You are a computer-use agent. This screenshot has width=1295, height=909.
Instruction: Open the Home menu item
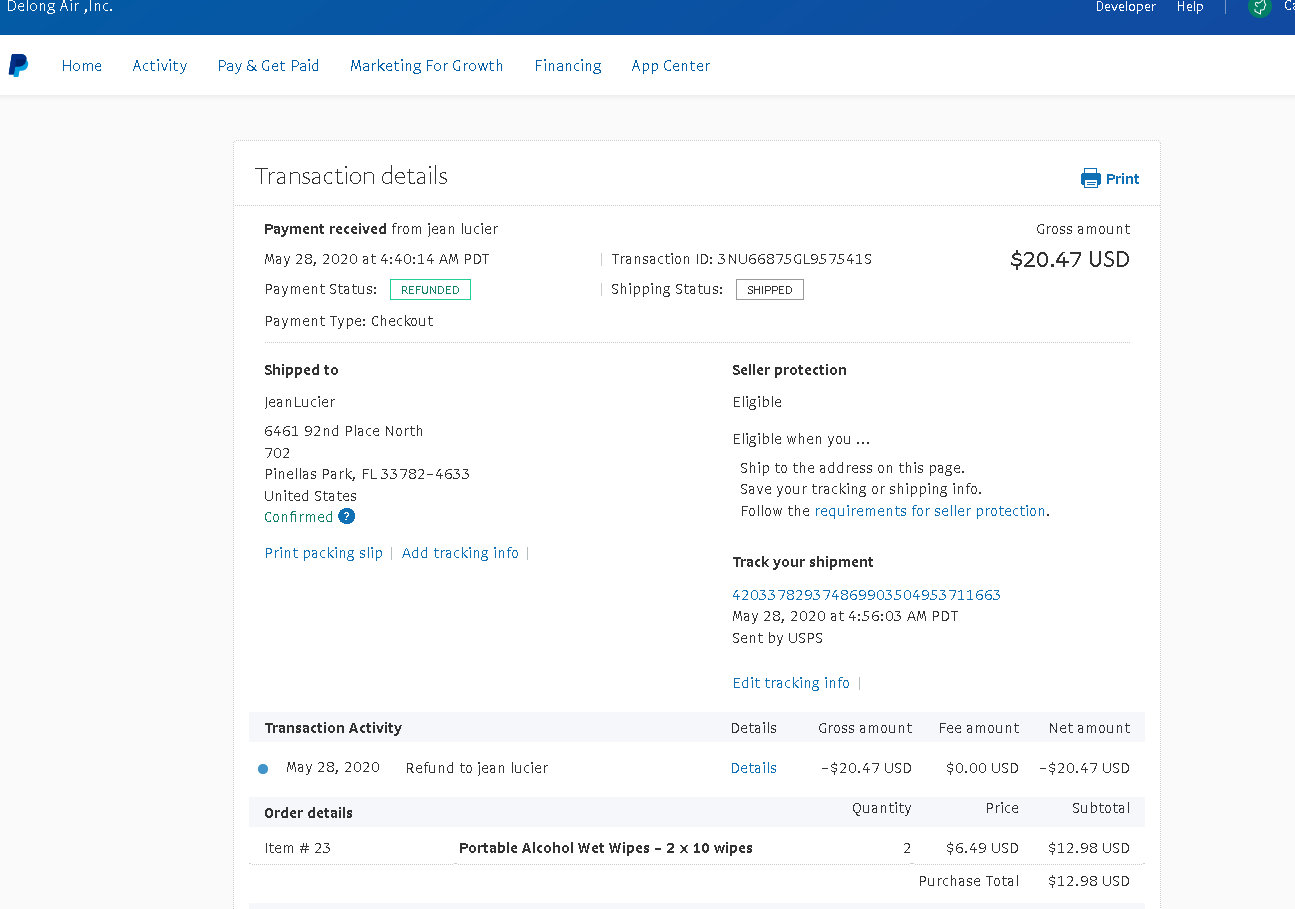click(x=82, y=66)
